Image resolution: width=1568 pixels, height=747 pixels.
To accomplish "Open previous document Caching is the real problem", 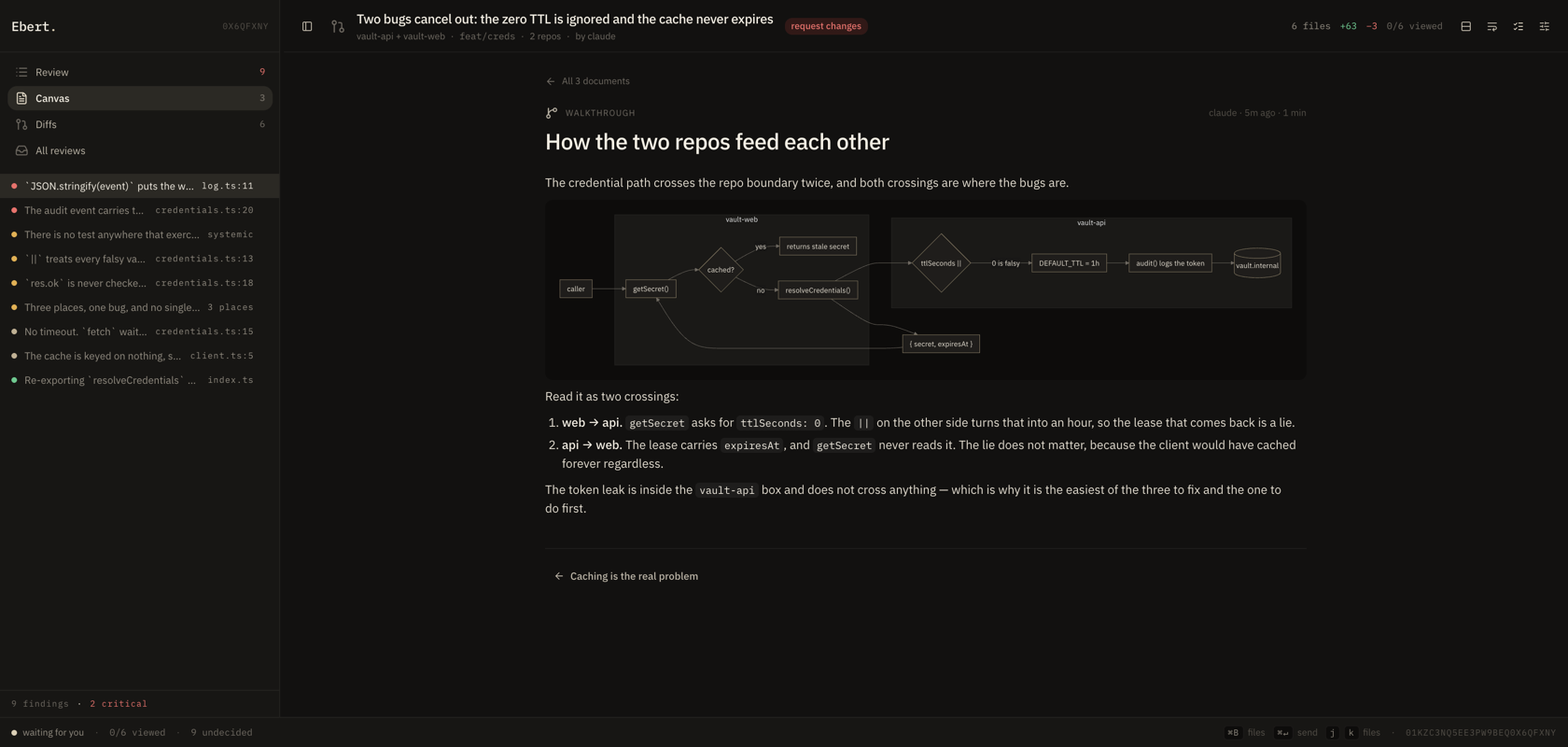I will click(626, 576).
